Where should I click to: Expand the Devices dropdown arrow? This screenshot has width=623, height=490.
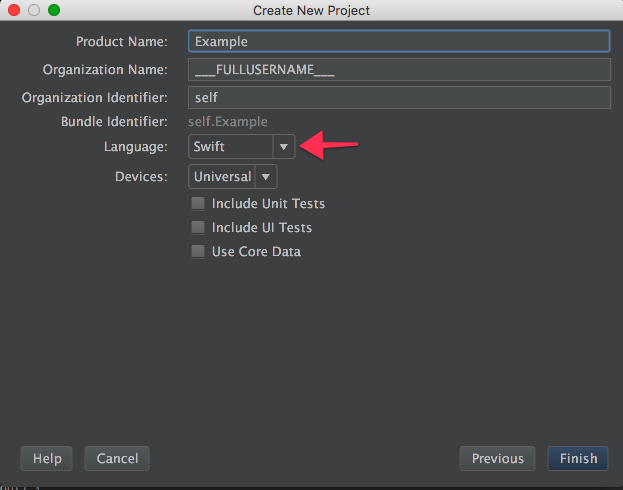(x=265, y=177)
